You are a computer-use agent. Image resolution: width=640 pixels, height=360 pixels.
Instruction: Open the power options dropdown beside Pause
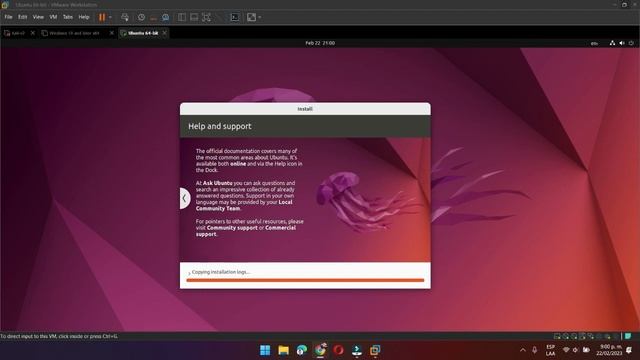(110, 17)
